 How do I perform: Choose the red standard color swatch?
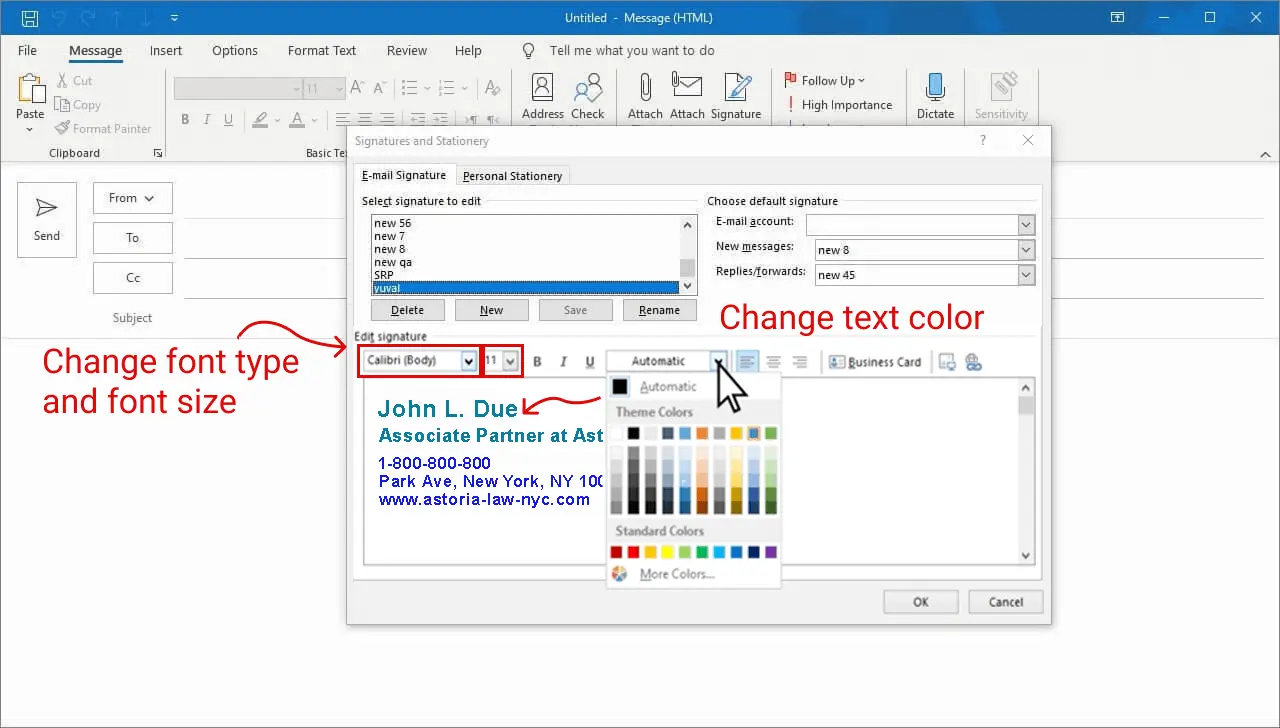click(633, 552)
